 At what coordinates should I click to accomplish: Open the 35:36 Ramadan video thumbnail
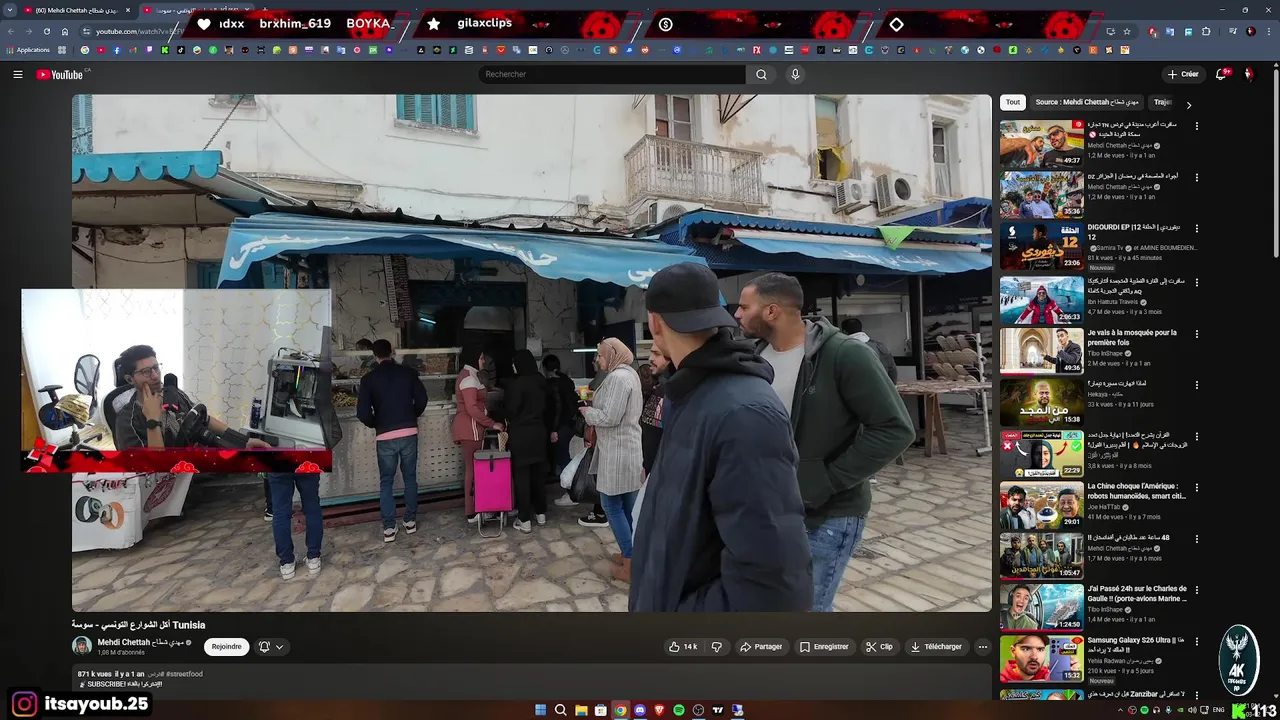click(1041, 195)
